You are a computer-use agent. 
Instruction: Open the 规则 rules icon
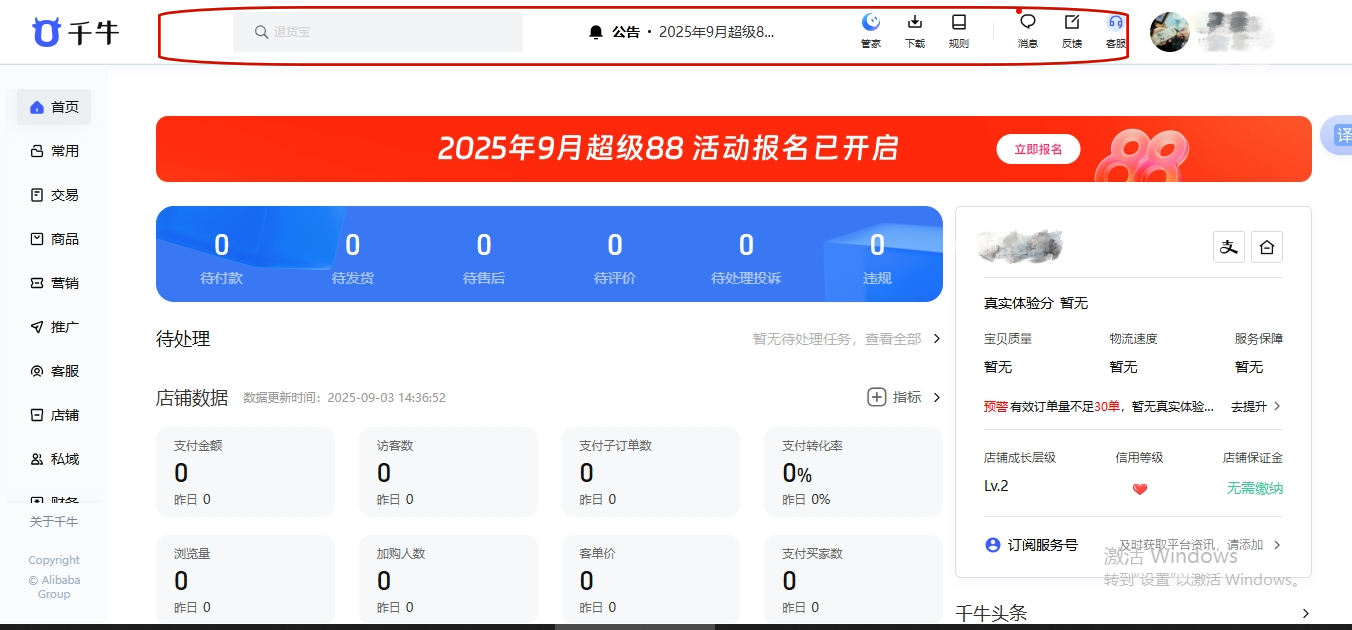click(x=958, y=23)
